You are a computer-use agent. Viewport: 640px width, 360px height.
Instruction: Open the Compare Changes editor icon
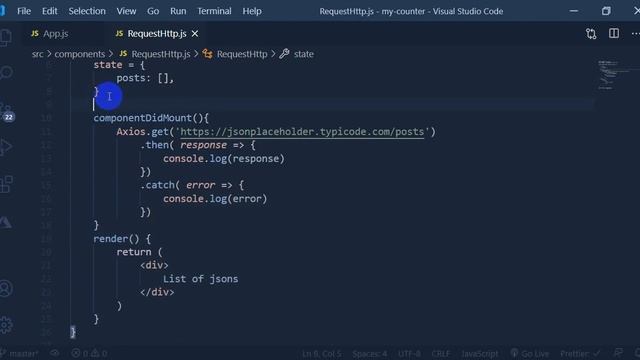(591, 33)
